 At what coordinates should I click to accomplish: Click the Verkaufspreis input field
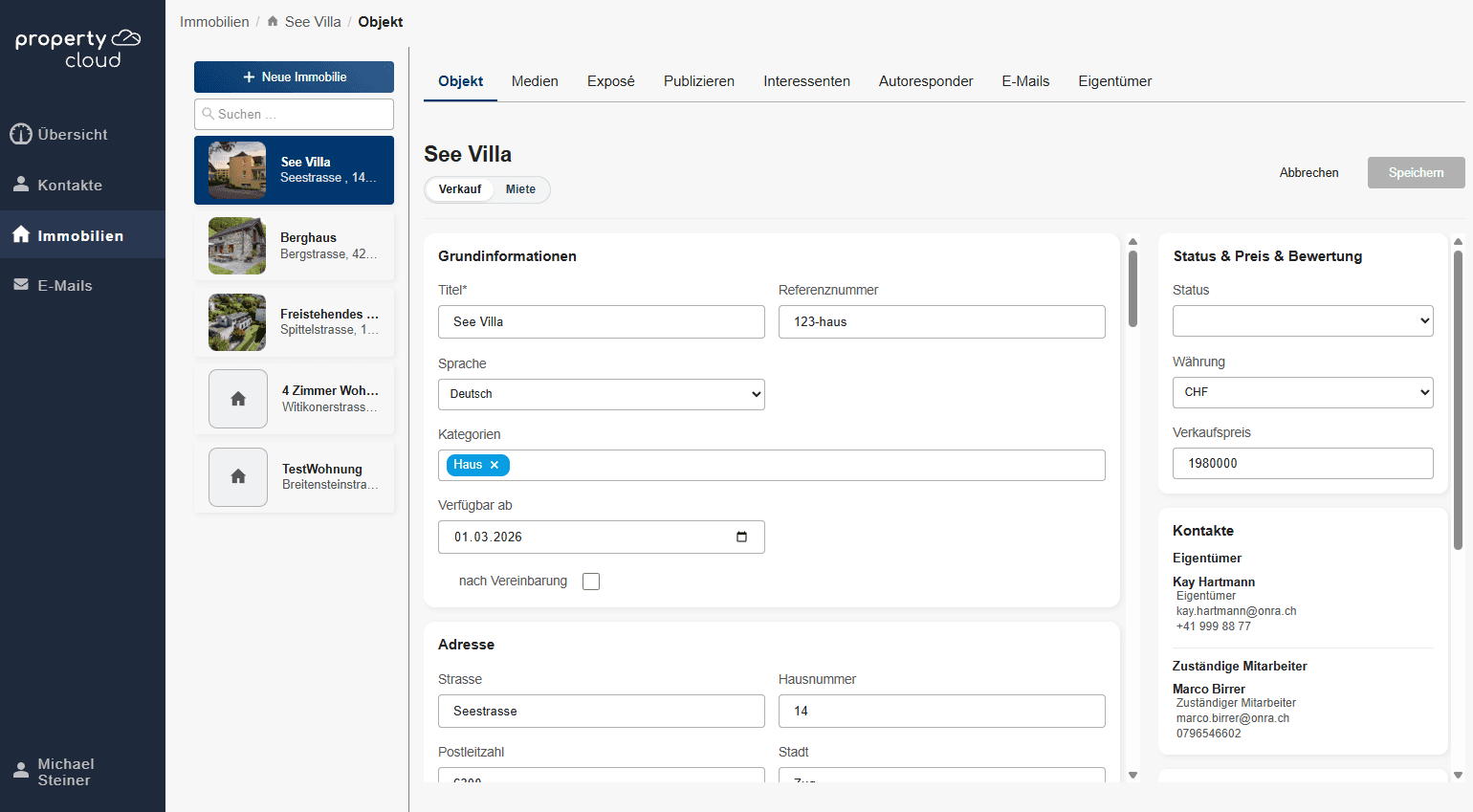(x=1303, y=463)
